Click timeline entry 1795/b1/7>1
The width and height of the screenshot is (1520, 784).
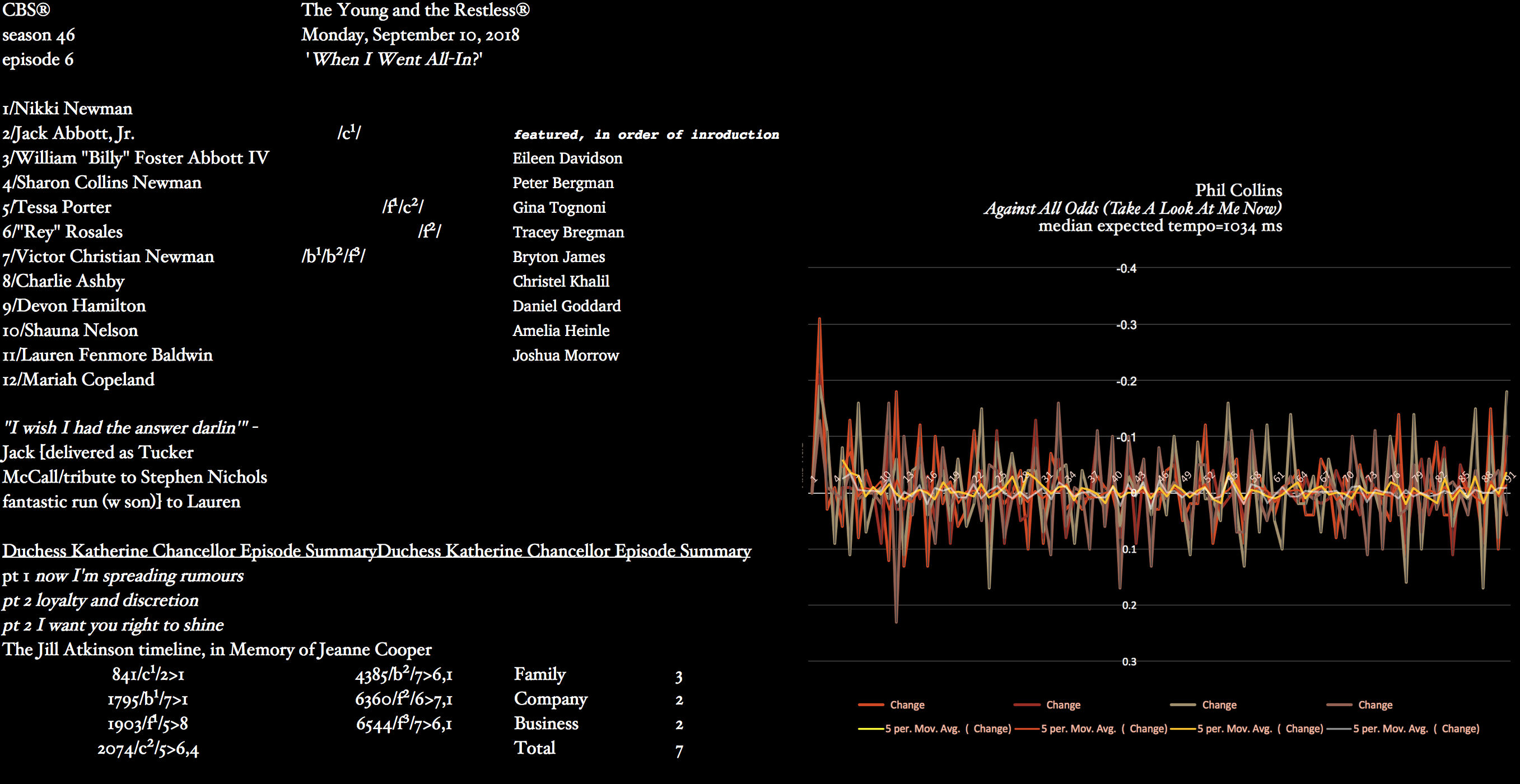[x=147, y=699]
